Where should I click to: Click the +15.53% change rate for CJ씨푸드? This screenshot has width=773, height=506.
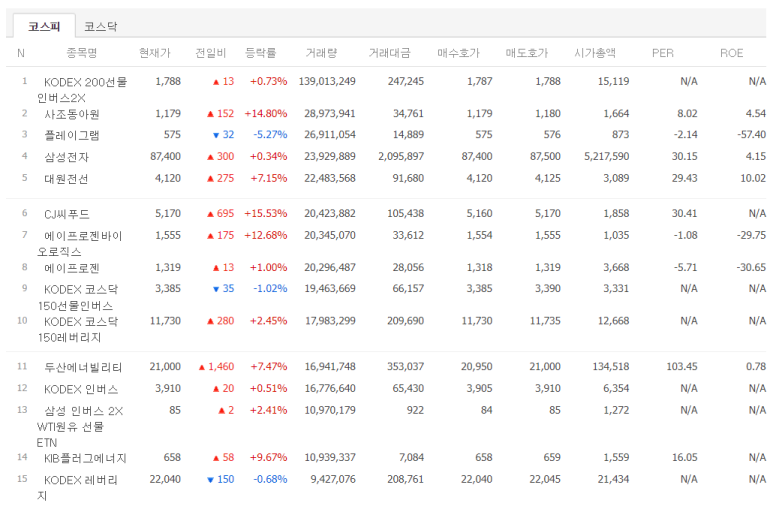266,214
